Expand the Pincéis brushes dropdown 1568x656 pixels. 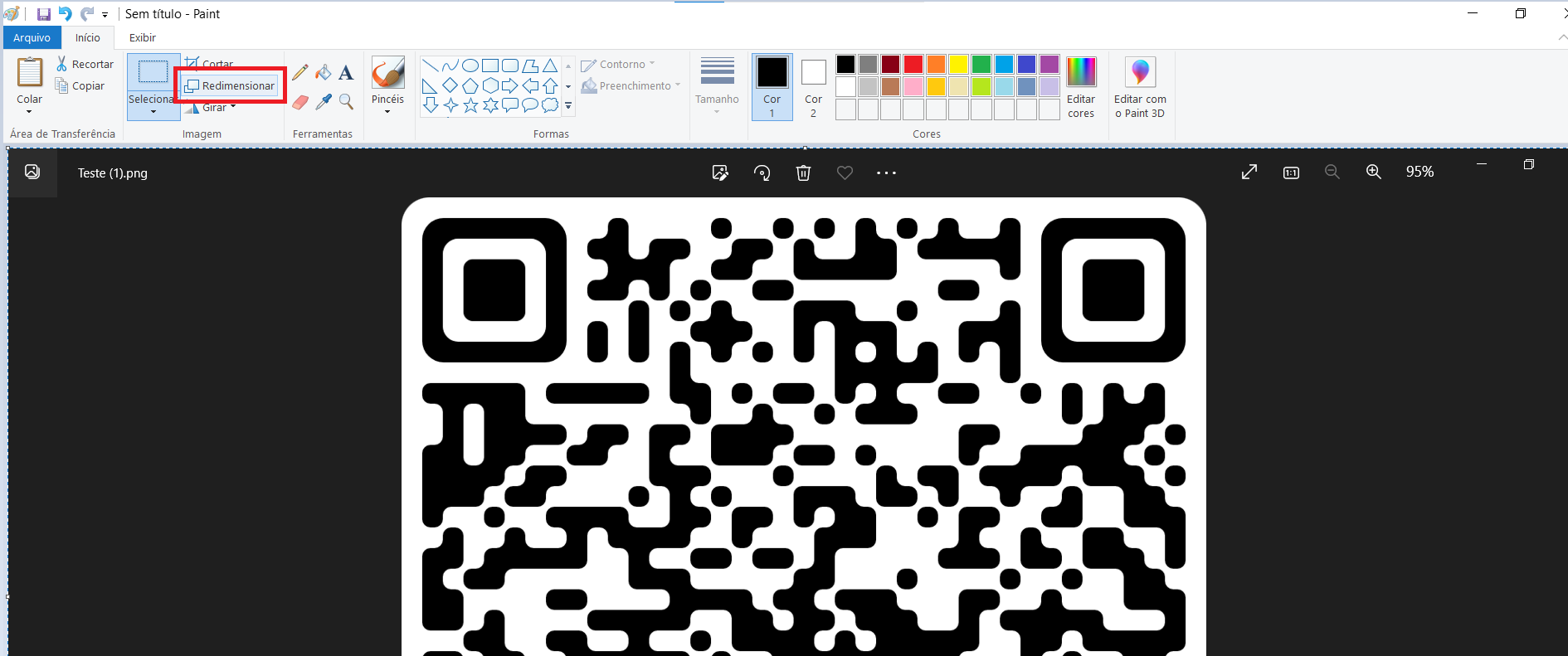pyautogui.click(x=387, y=111)
